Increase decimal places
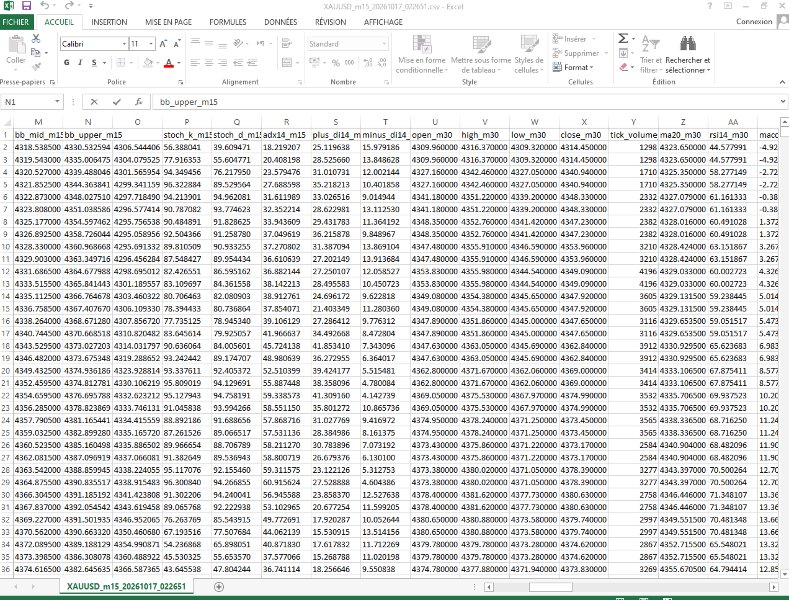The image size is (789, 600). pyautogui.click(x=368, y=62)
